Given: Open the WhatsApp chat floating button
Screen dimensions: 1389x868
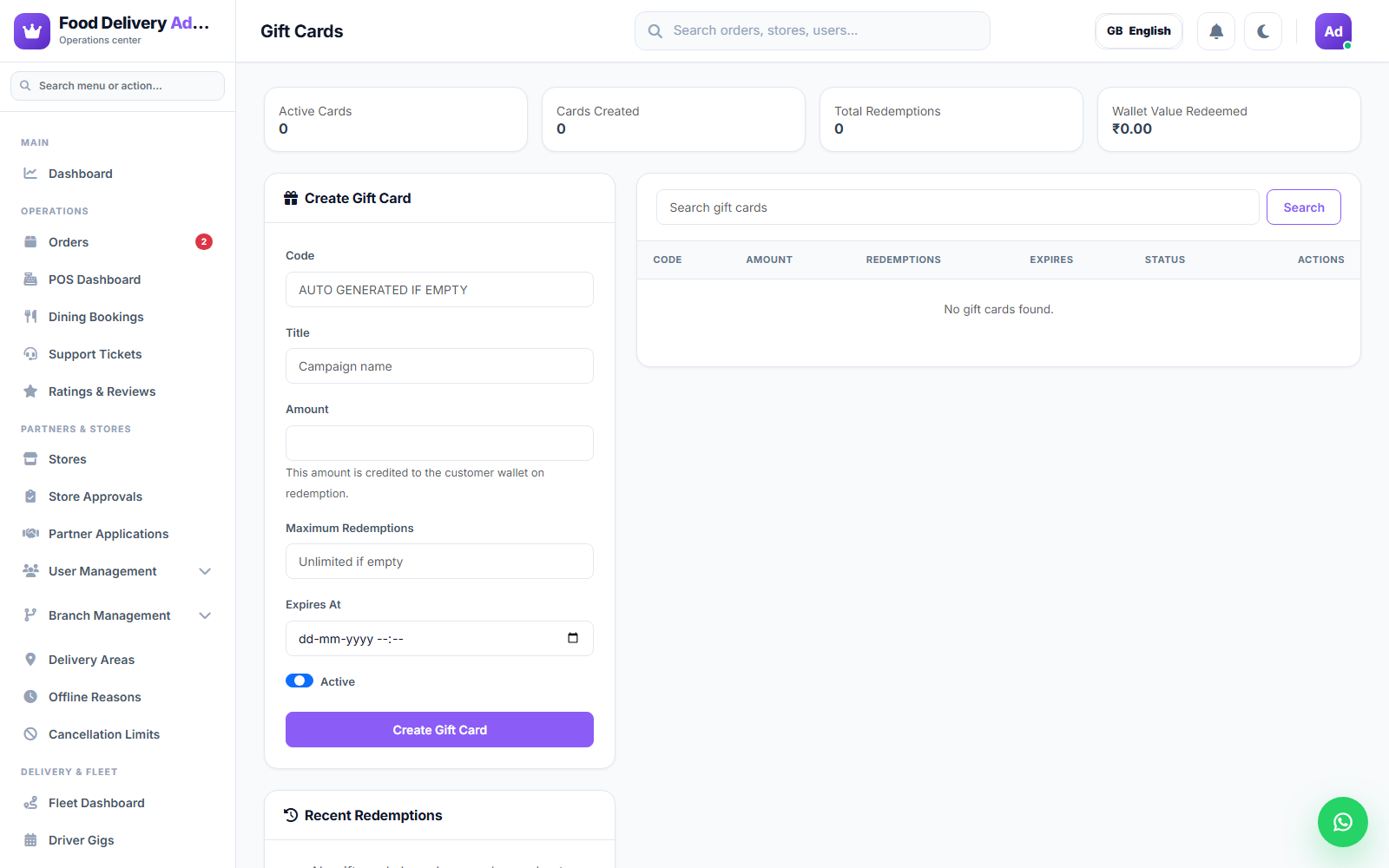Looking at the screenshot, I should click(1343, 822).
